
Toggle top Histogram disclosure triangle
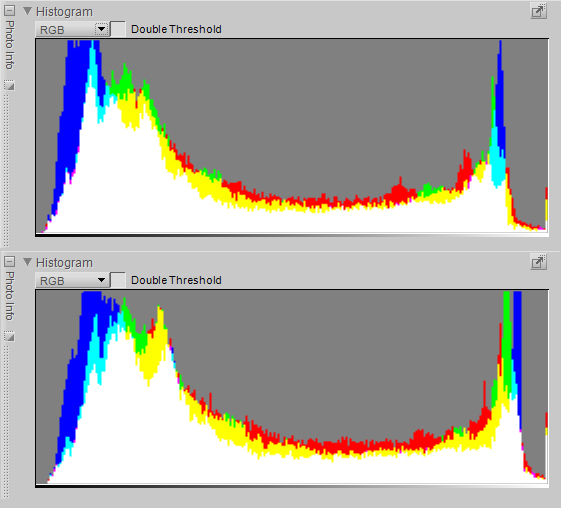(27, 11)
